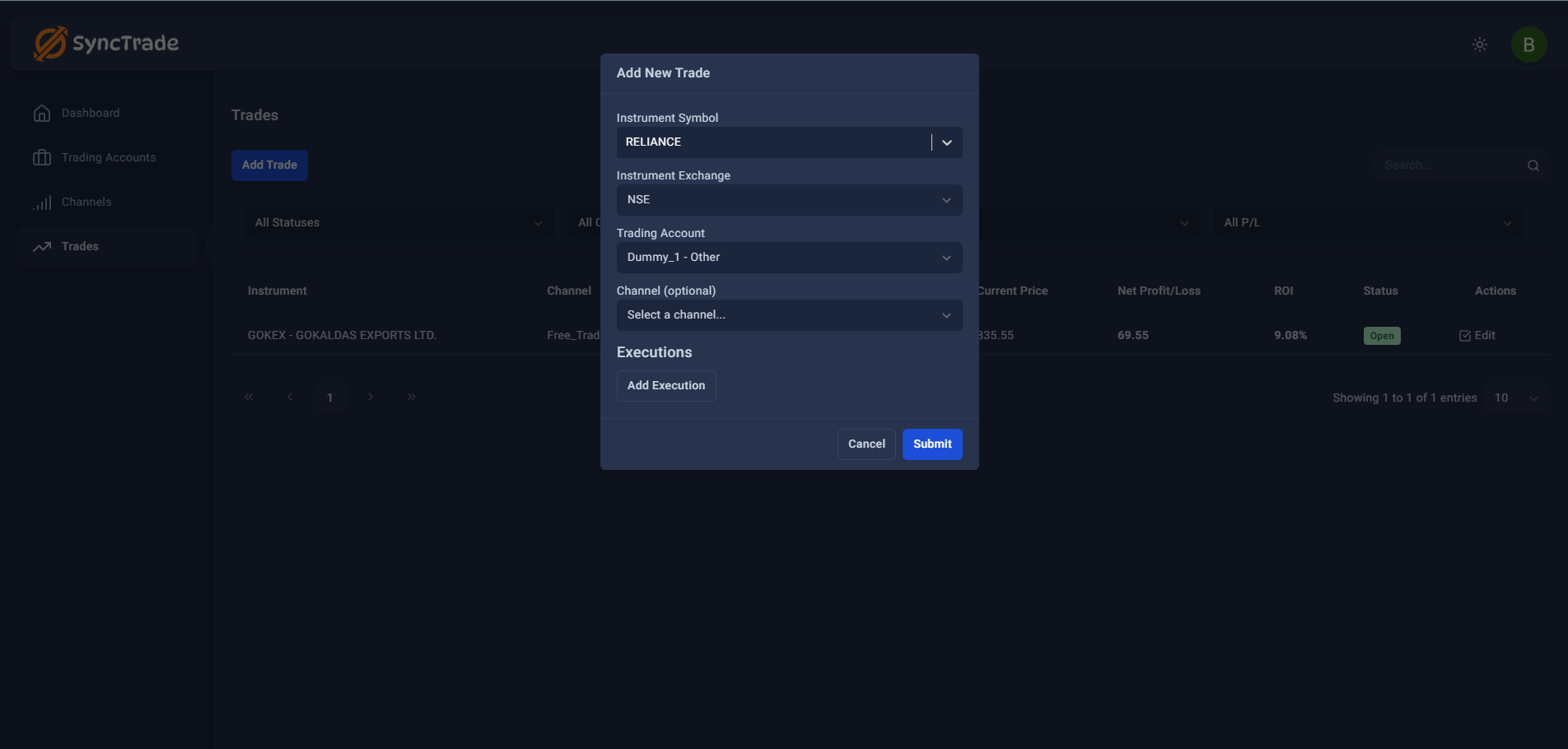The width and height of the screenshot is (1568, 749).
Task: Open the Dashboard menu item
Action: click(91, 114)
